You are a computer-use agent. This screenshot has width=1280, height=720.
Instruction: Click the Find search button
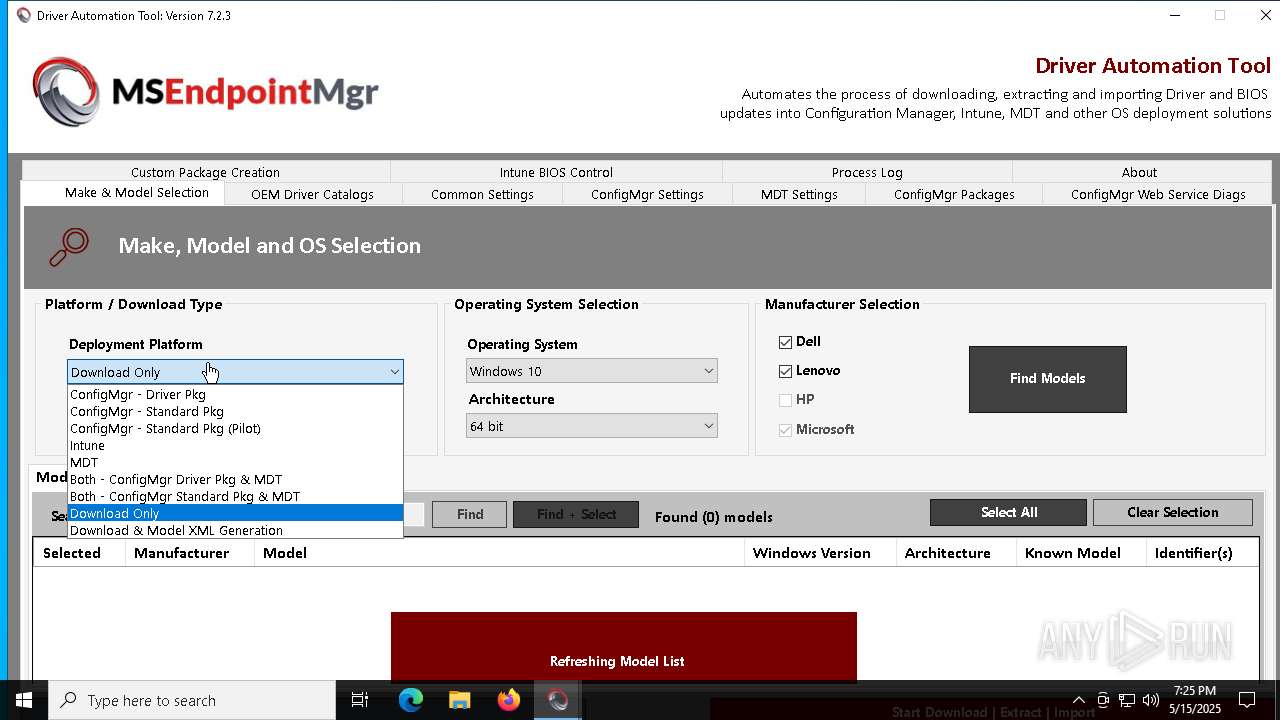click(469, 514)
